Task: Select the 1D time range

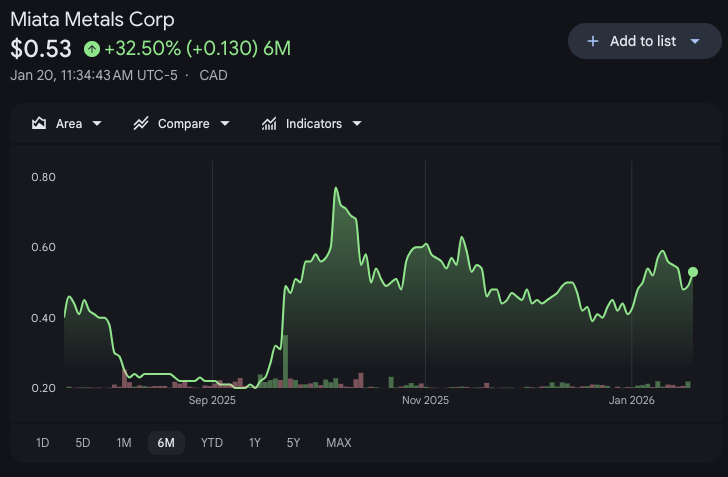Action: pyautogui.click(x=43, y=443)
